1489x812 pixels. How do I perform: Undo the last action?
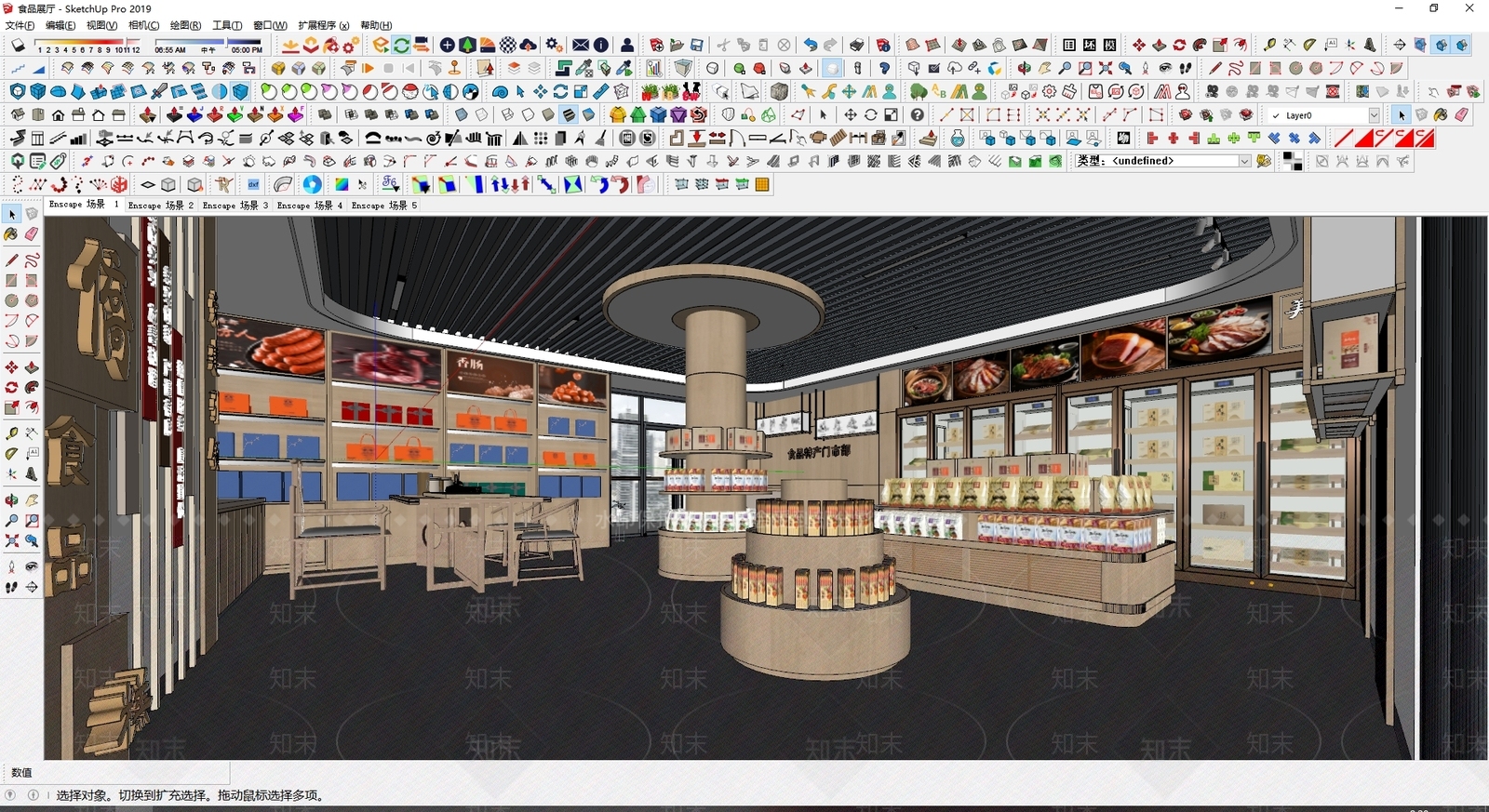[x=811, y=45]
